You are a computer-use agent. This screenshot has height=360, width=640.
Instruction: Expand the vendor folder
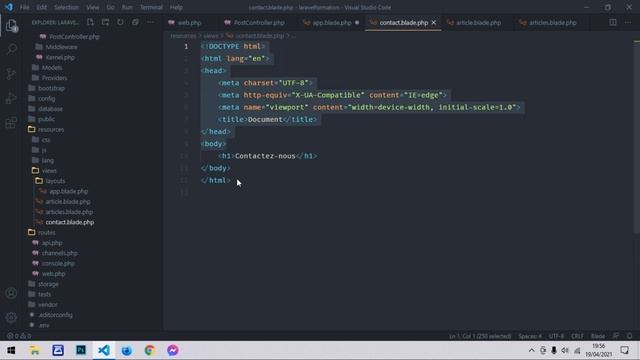[47, 304]
